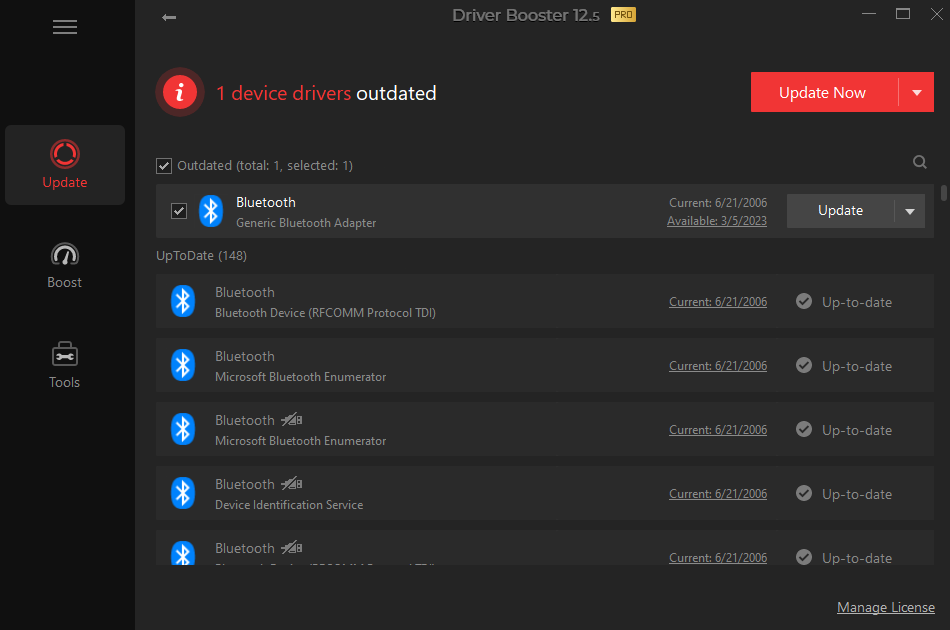The height and width of the screenshot is (630, 950).
Task: Open the Manage License link
Action: coord(885,607)
